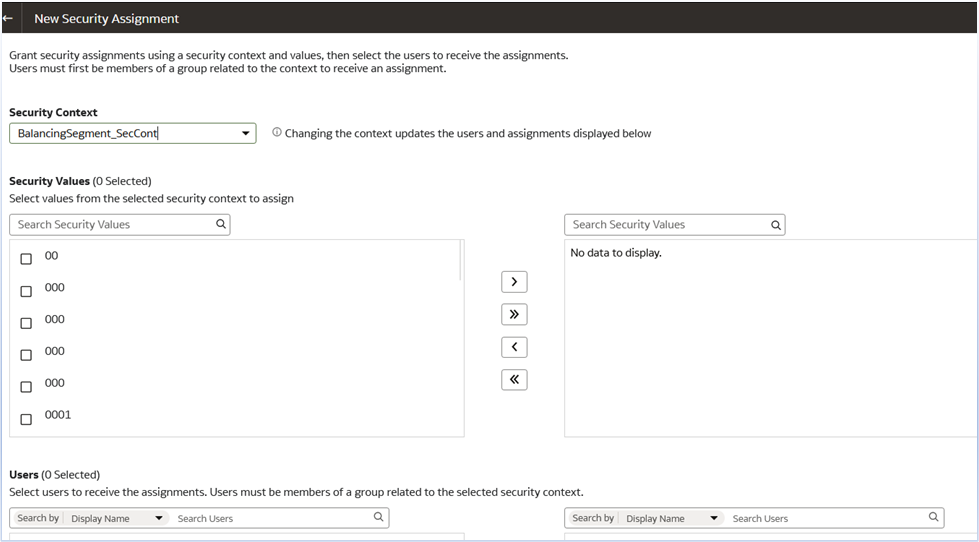This screenshot has height=542, width=979.
Task: Expand right Users 'Display Name' search-by dropdown
Action: pyautogui.click(x=713, y=518)
